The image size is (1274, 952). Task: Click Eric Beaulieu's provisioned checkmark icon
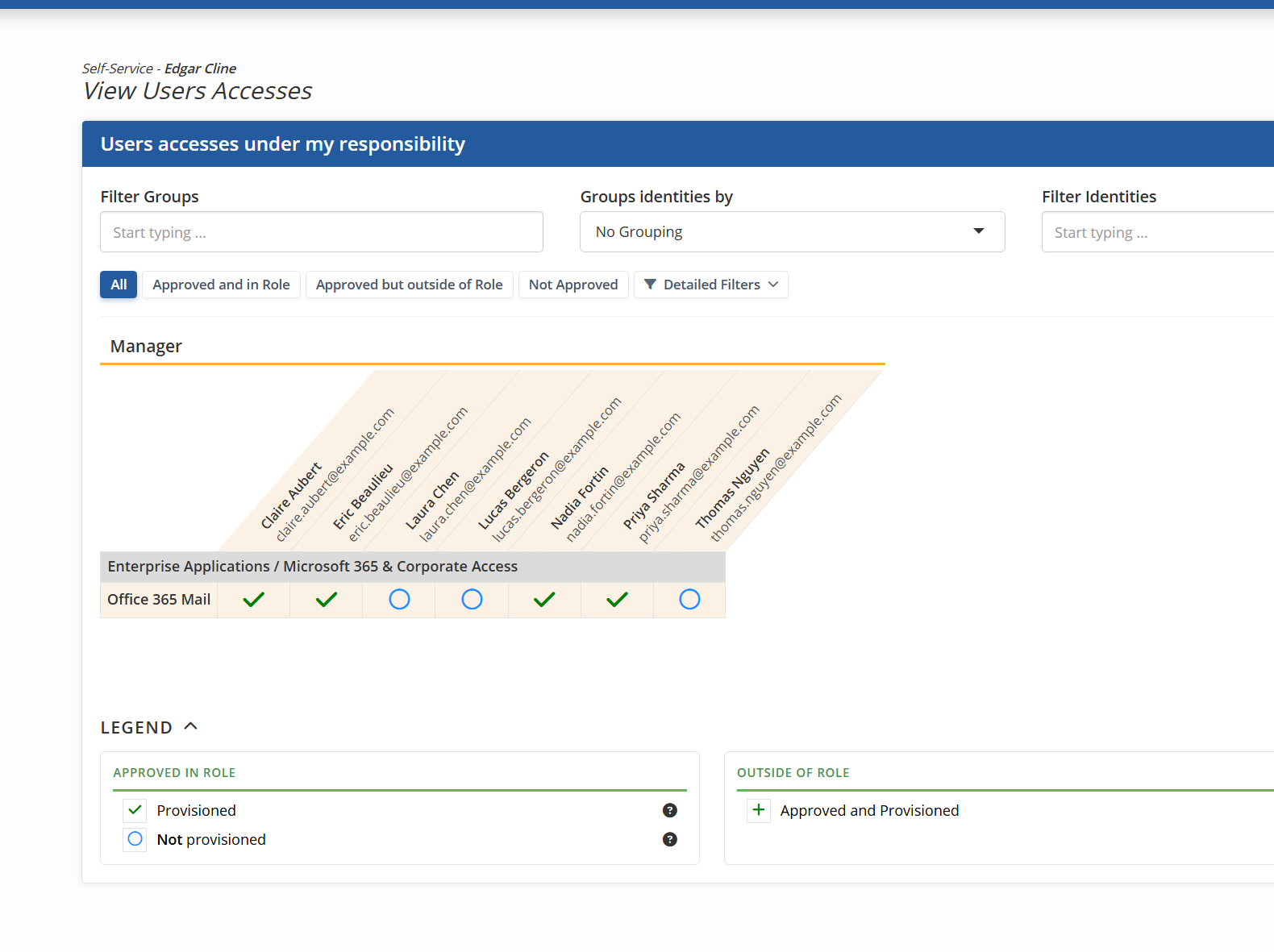pos(326,600)
